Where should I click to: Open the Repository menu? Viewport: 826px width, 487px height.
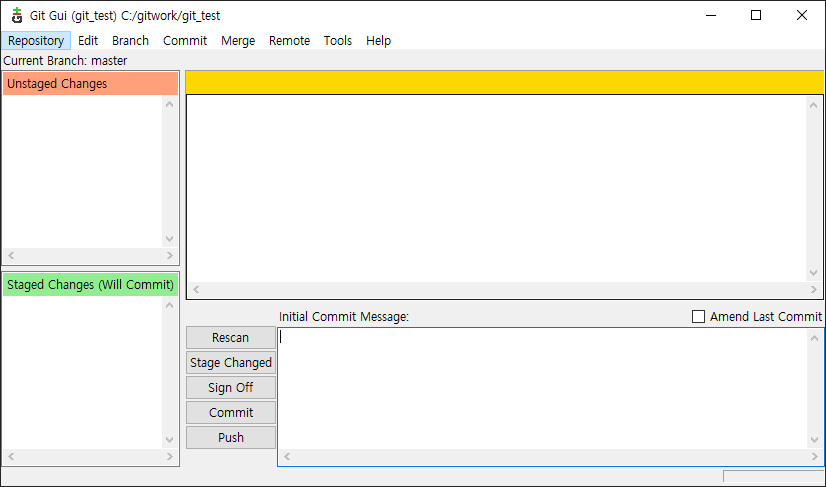click(x=36, y=41)
